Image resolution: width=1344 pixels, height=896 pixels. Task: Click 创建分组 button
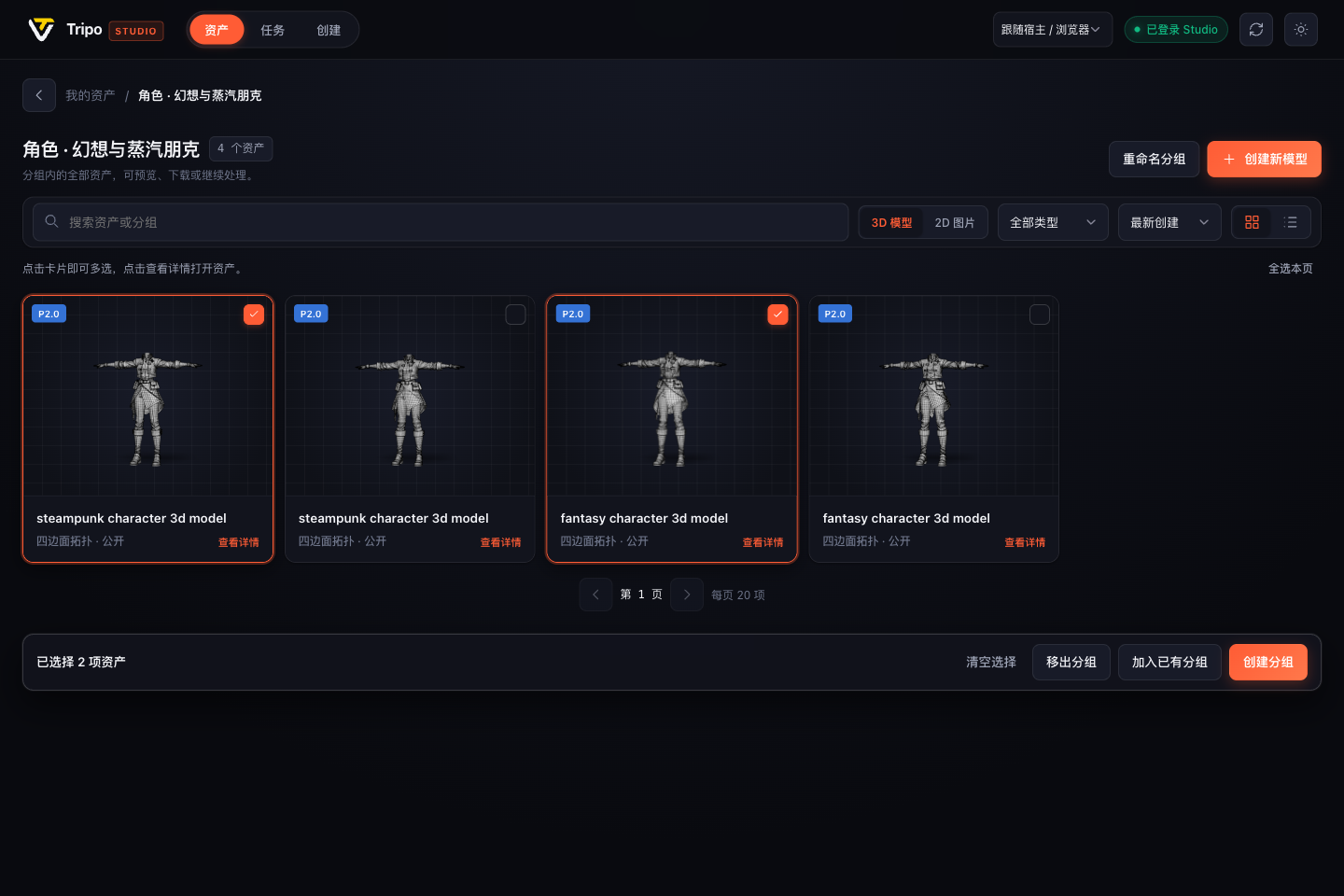pos(1268,662)
